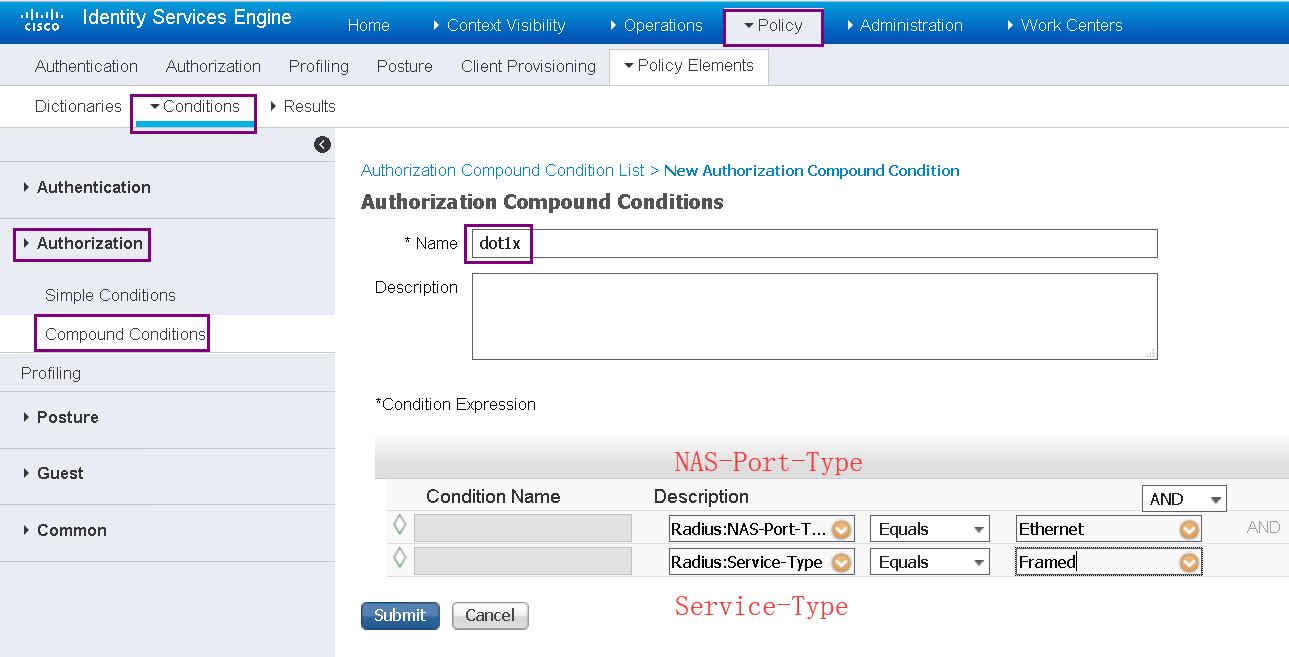Open the Equals dropdown for Service-Type

[x=929, y=561]
